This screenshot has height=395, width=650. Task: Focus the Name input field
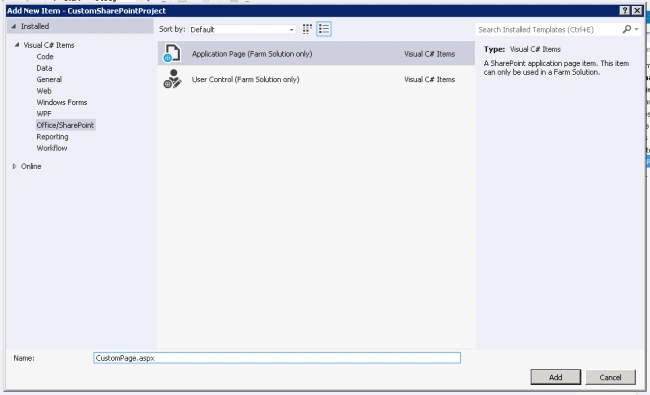[x=277, y=358]
